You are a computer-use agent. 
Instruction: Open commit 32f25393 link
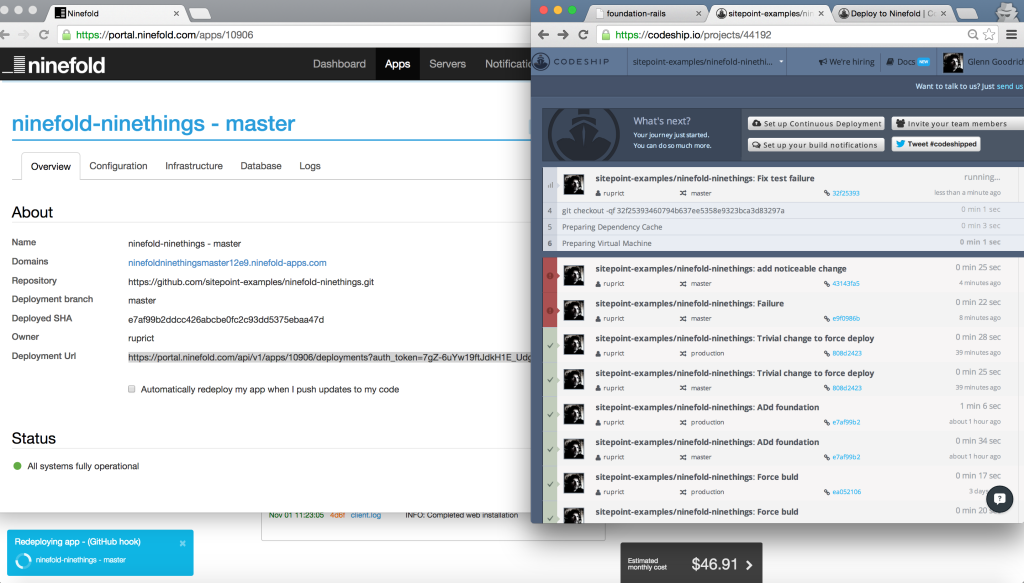846,193
